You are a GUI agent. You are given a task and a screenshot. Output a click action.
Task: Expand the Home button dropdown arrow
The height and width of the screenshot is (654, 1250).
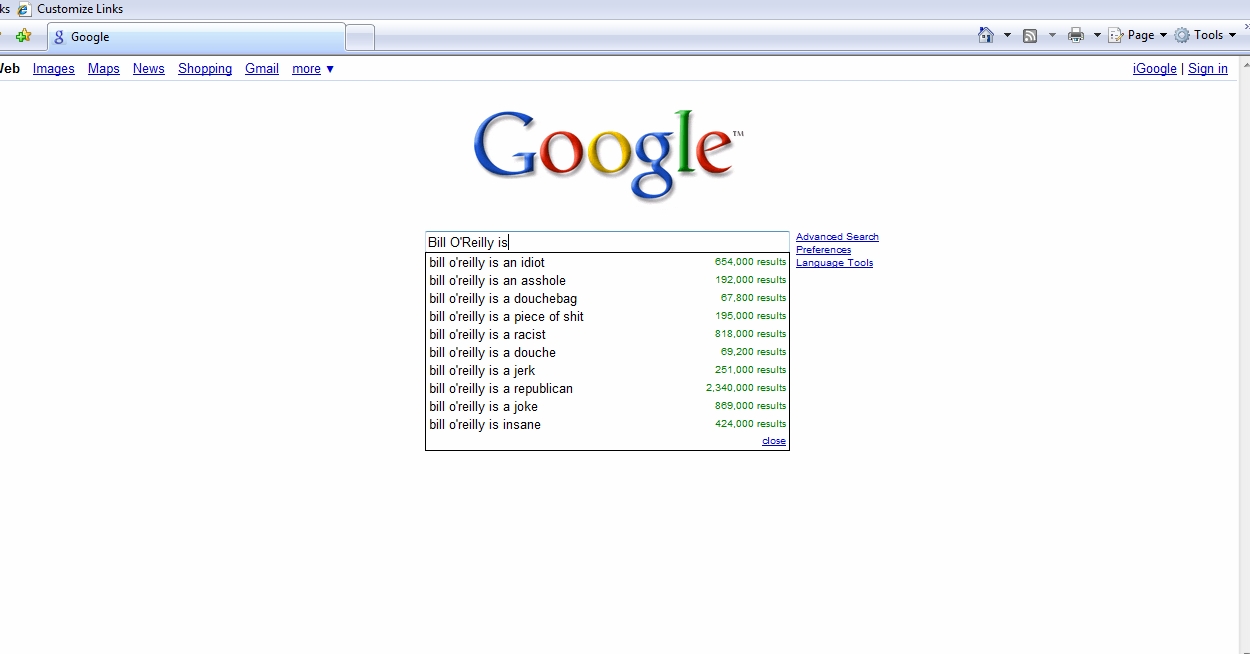tap(1007, 35)
